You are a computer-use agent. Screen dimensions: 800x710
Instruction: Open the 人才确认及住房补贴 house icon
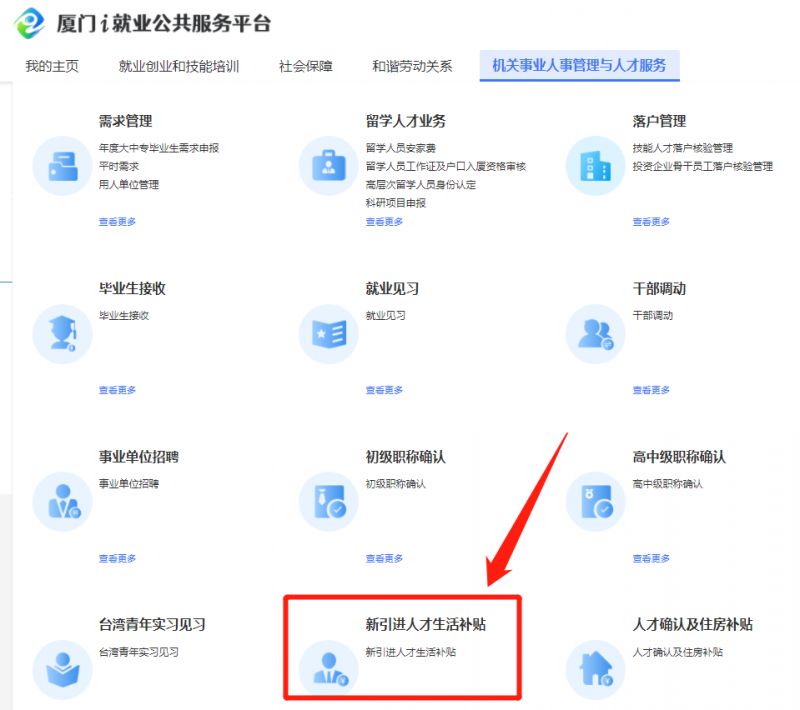tap(595, 670)
